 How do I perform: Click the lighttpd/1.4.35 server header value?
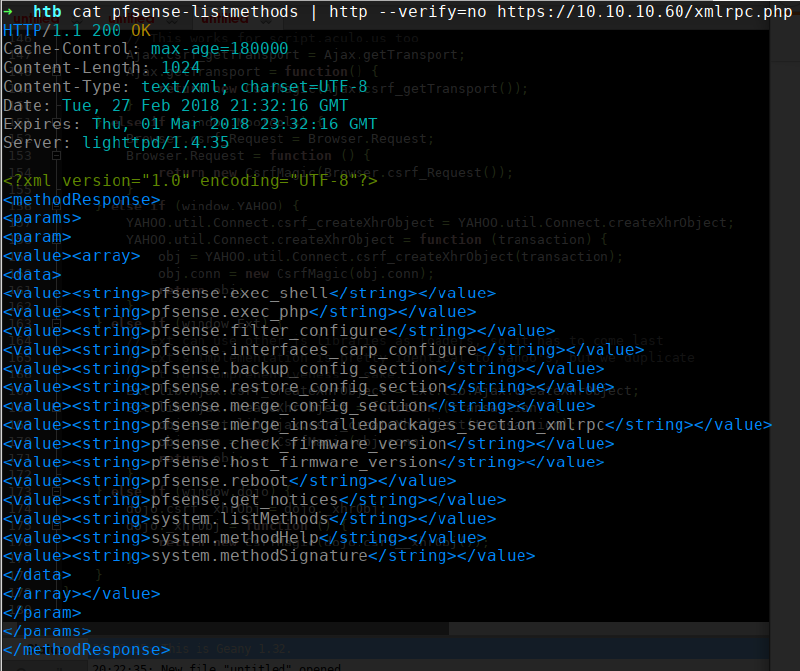(x=156, y=142)
